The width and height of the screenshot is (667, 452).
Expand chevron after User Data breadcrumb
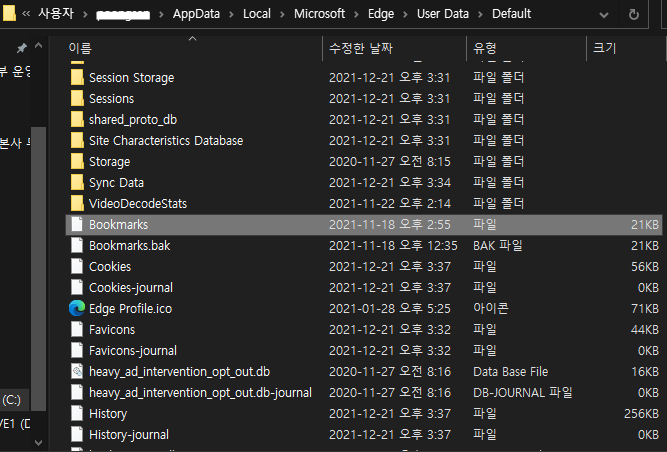coord(480,14)
